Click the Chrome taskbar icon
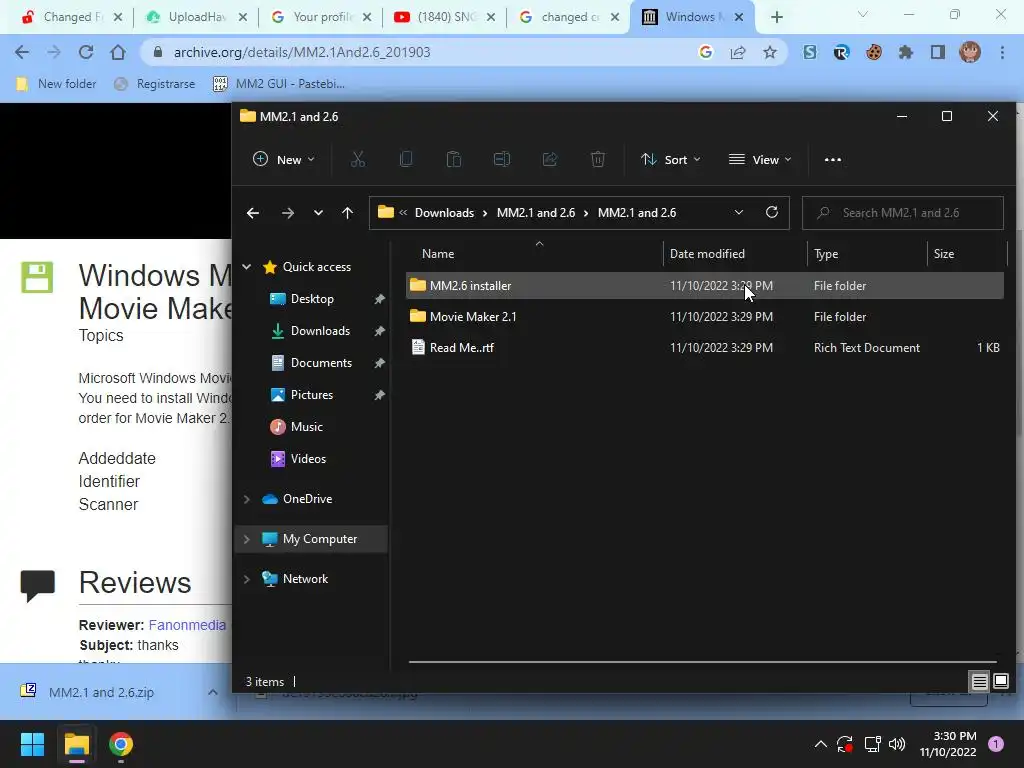Image resolution: width=1024 pixels, height=768 pixels. pyautogui.click(x=121, y=744)
